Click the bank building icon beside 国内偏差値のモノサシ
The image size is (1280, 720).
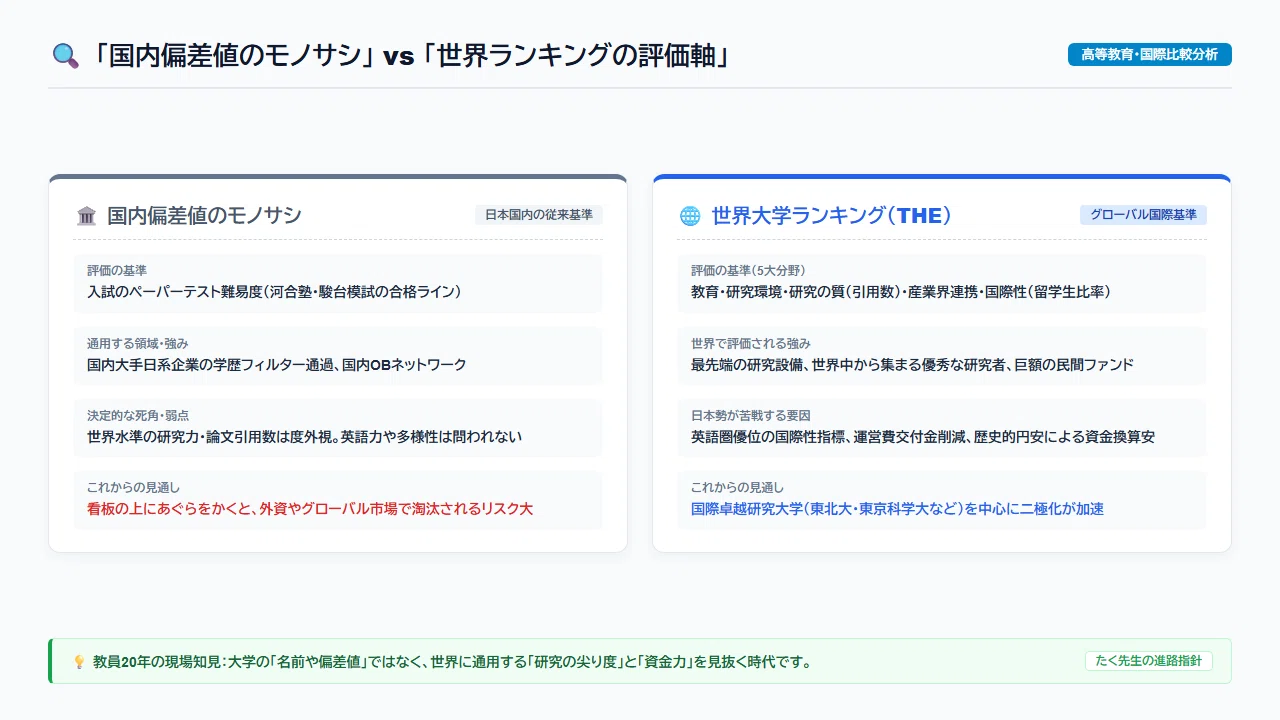pos(87,216)
